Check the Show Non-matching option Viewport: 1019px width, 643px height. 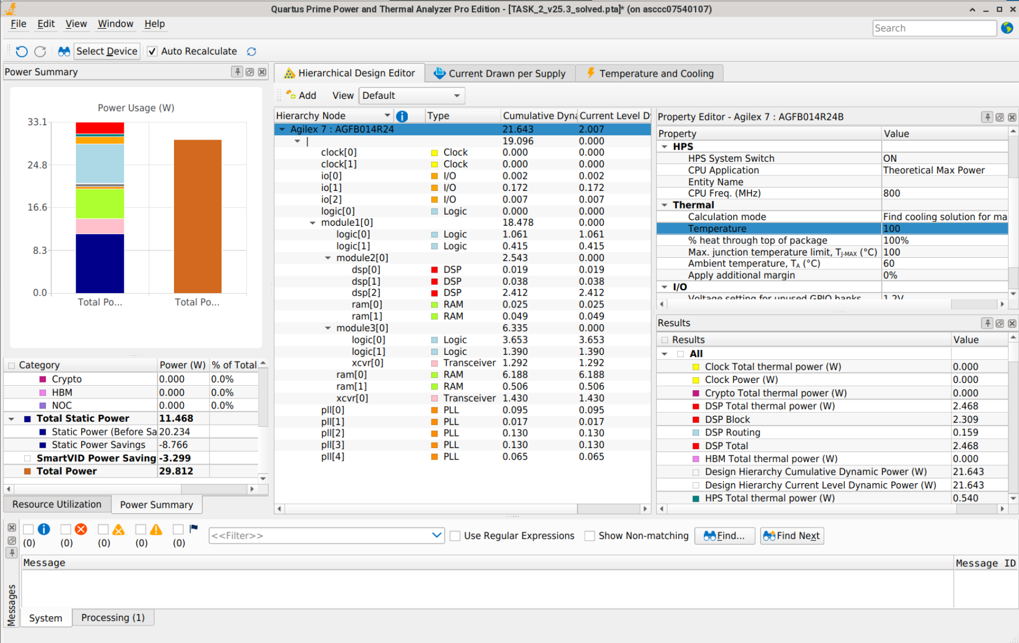point(590,536)
